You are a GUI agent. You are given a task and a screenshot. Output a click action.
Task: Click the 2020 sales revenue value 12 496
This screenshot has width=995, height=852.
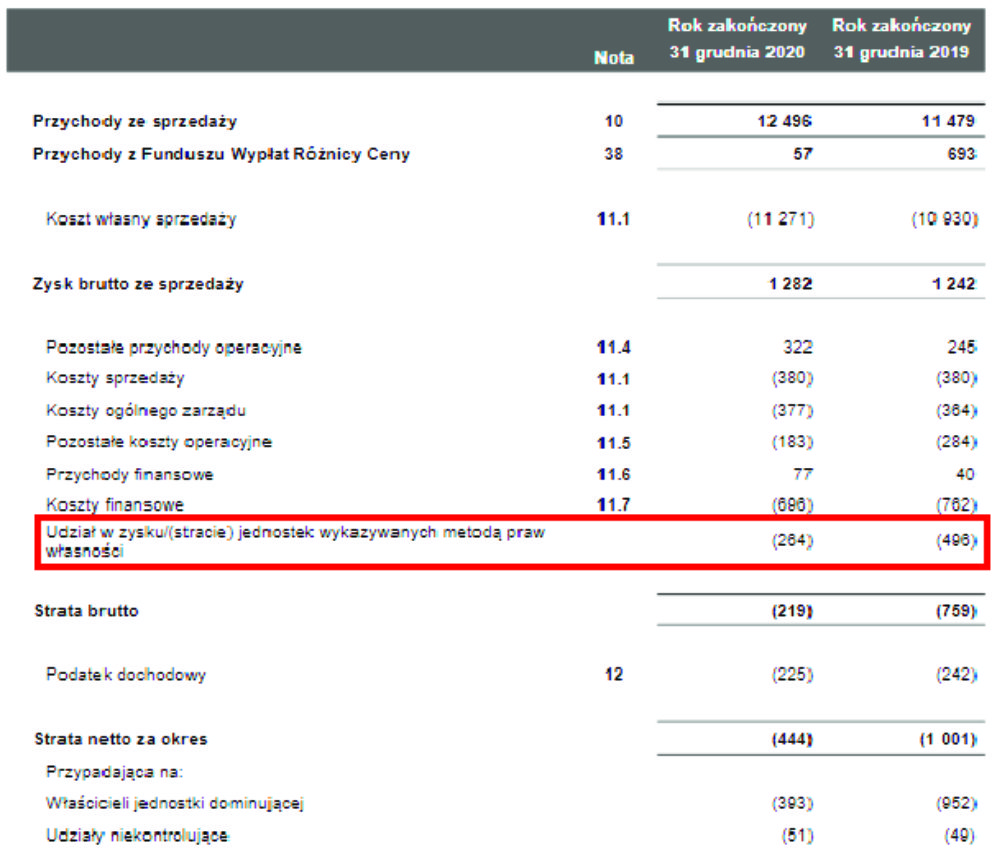[x=784, y=121]
